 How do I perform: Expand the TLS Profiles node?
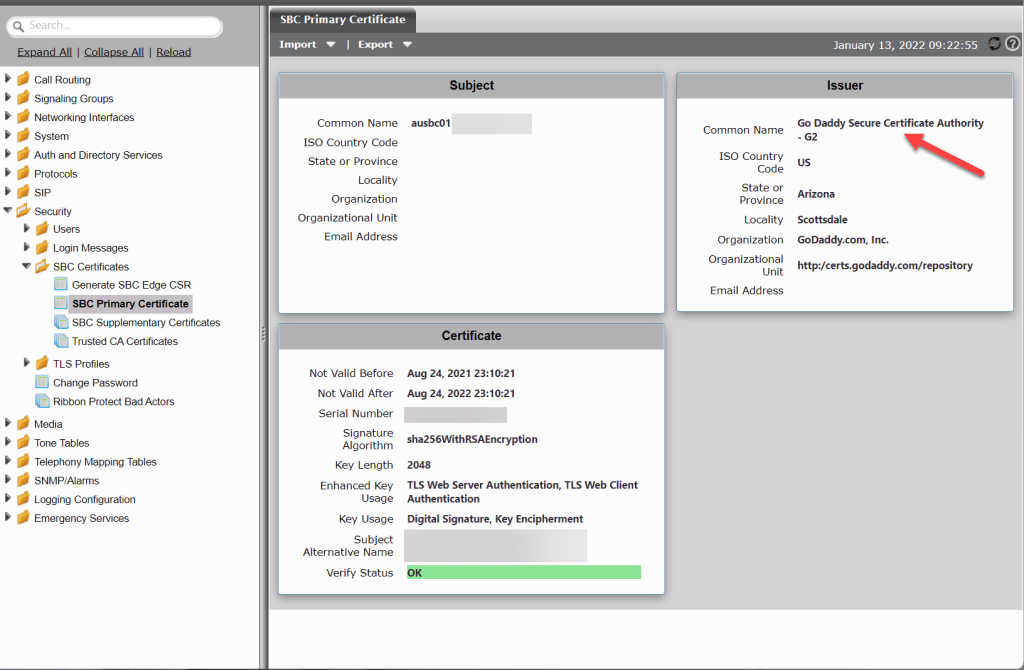[27, 363]
